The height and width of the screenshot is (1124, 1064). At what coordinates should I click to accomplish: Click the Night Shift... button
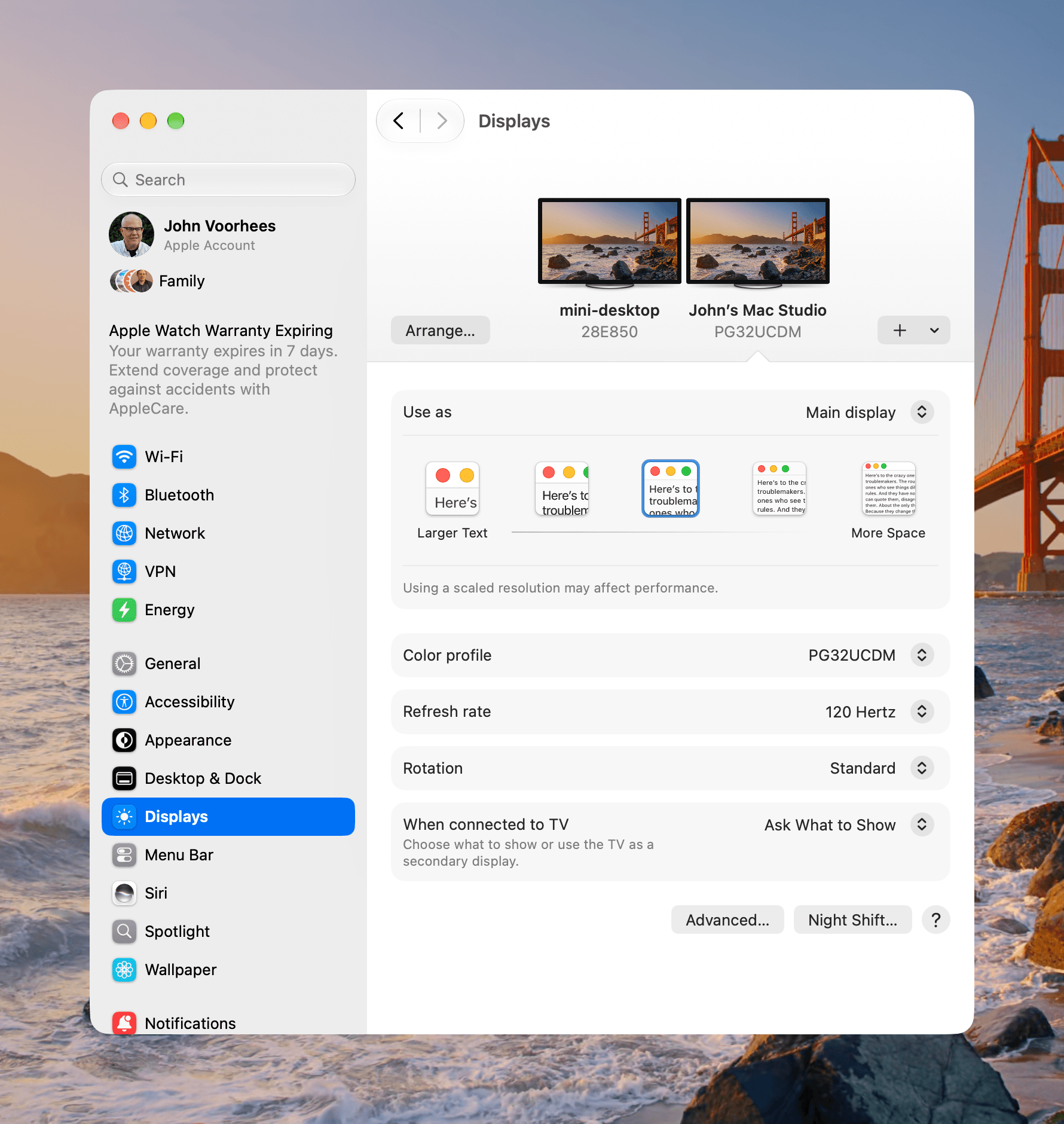[x=853, y=920]
